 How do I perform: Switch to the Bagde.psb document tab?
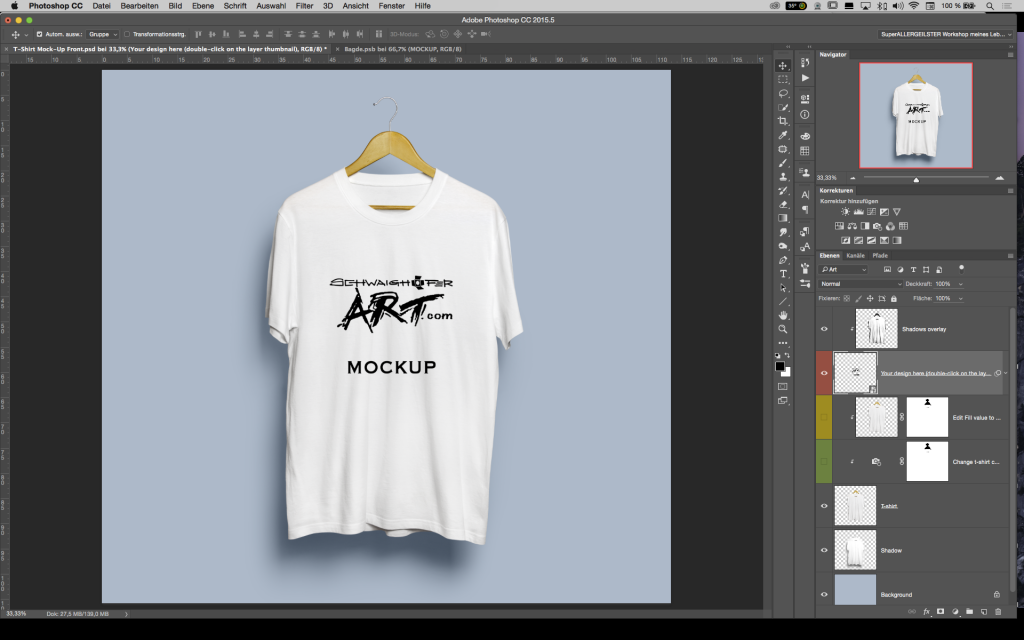[403, 49]
